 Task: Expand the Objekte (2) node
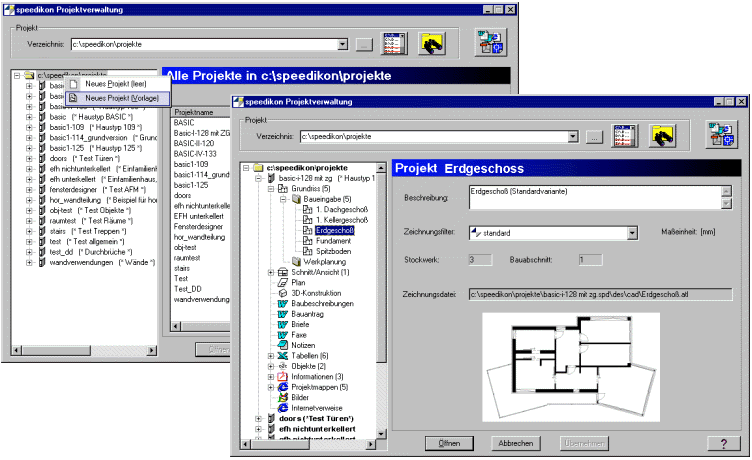(270, 366)
